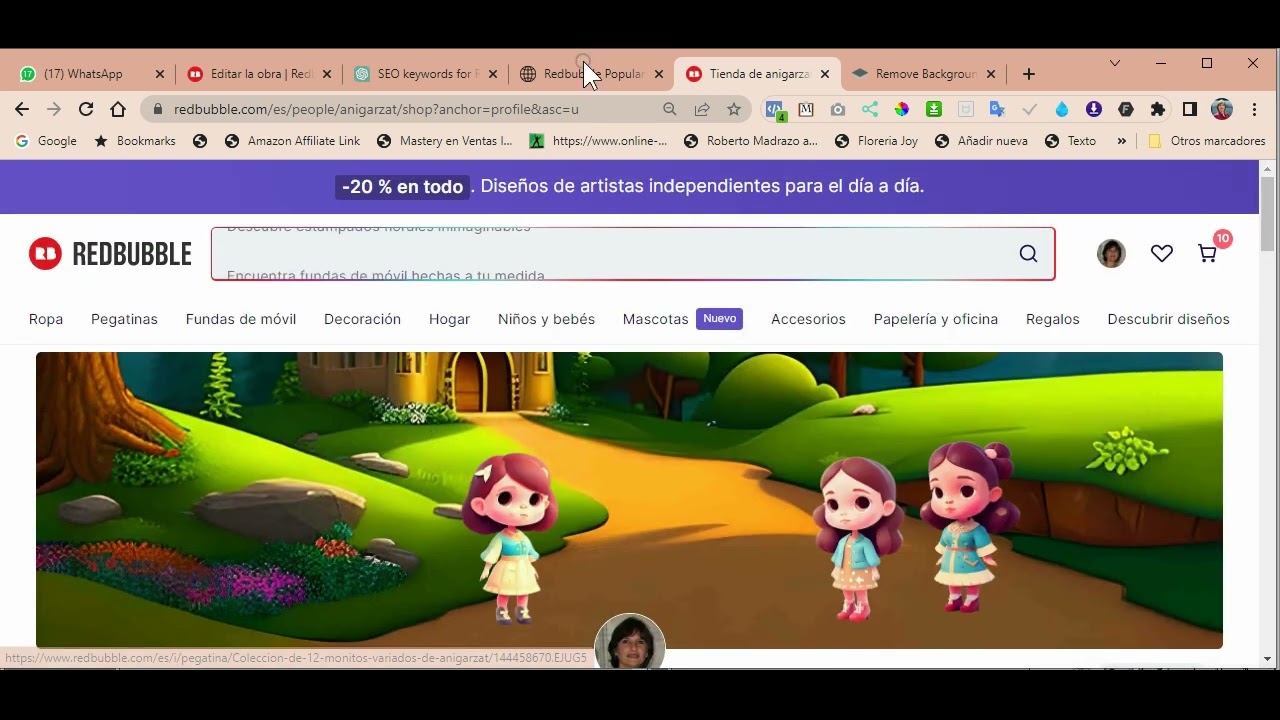The image size is (1280, 720).
Task: Open the Redbubble account avatar menu
Action: coord(1111,254)
